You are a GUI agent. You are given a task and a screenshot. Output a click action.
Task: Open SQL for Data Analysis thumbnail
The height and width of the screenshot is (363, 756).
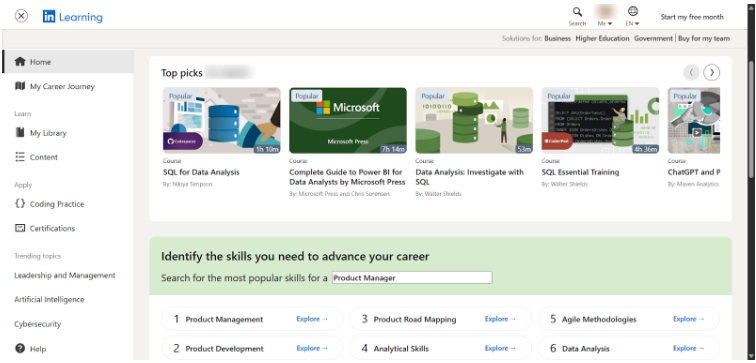point(222,121)
